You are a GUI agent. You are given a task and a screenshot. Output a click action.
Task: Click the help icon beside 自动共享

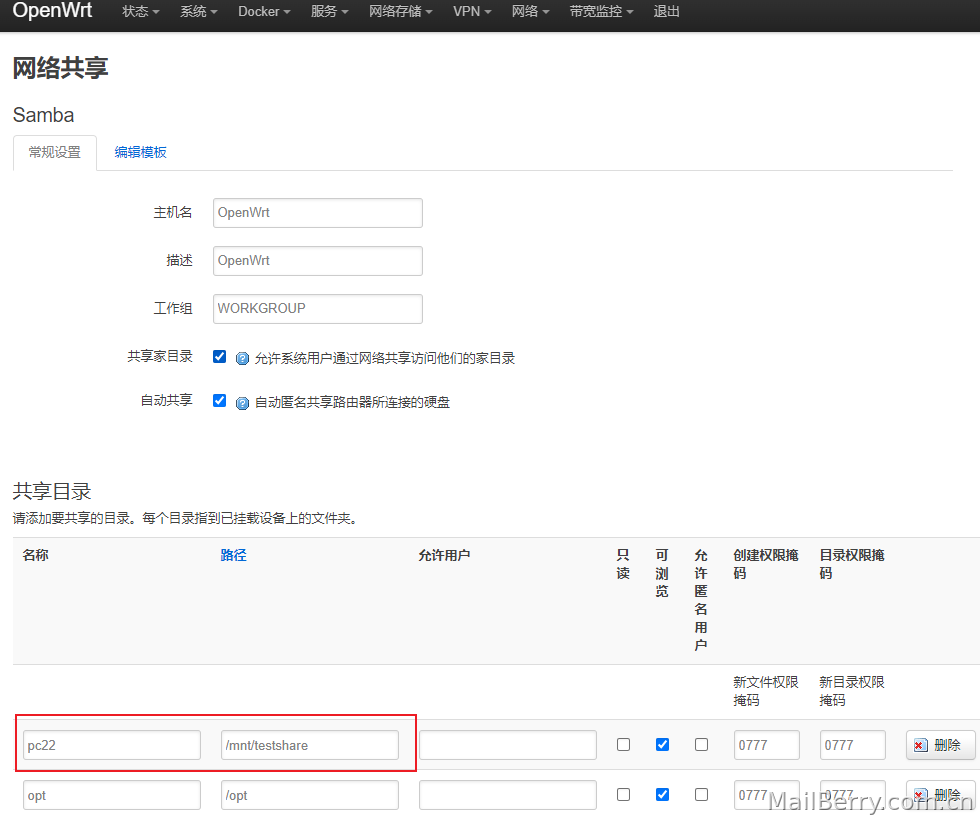click(242, 403)
